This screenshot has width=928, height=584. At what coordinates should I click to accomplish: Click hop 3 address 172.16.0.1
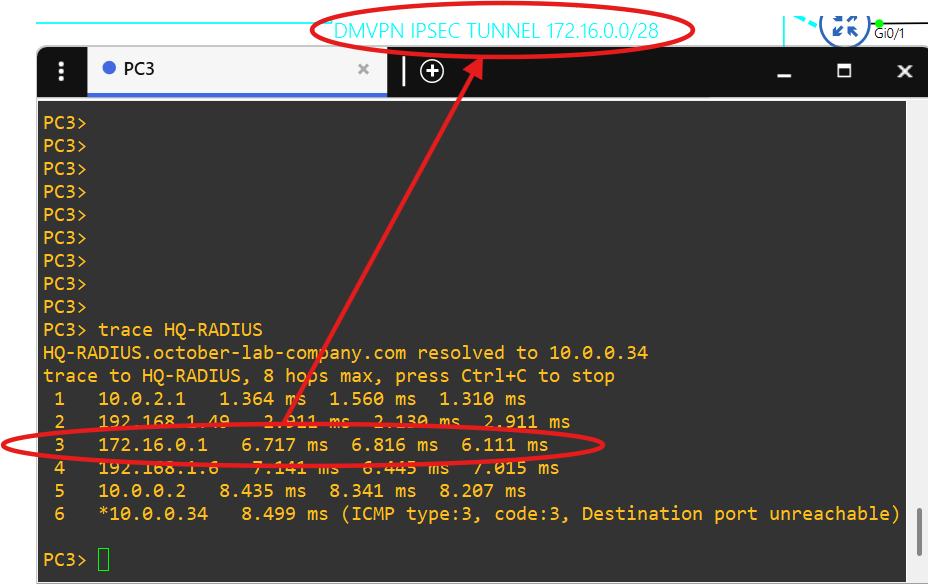(152, 445)
